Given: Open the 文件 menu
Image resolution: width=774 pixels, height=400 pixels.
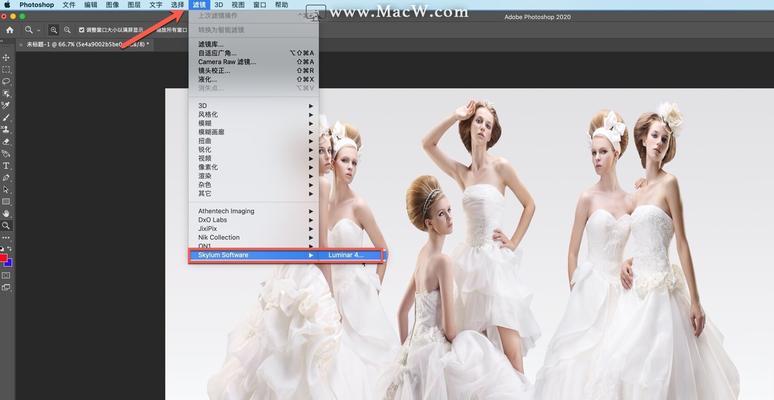Looking at the screenshot, I should click(69, 5).
